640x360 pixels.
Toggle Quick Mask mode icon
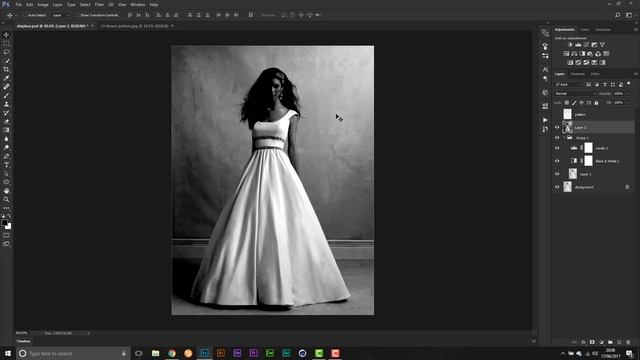click(6, 236)
